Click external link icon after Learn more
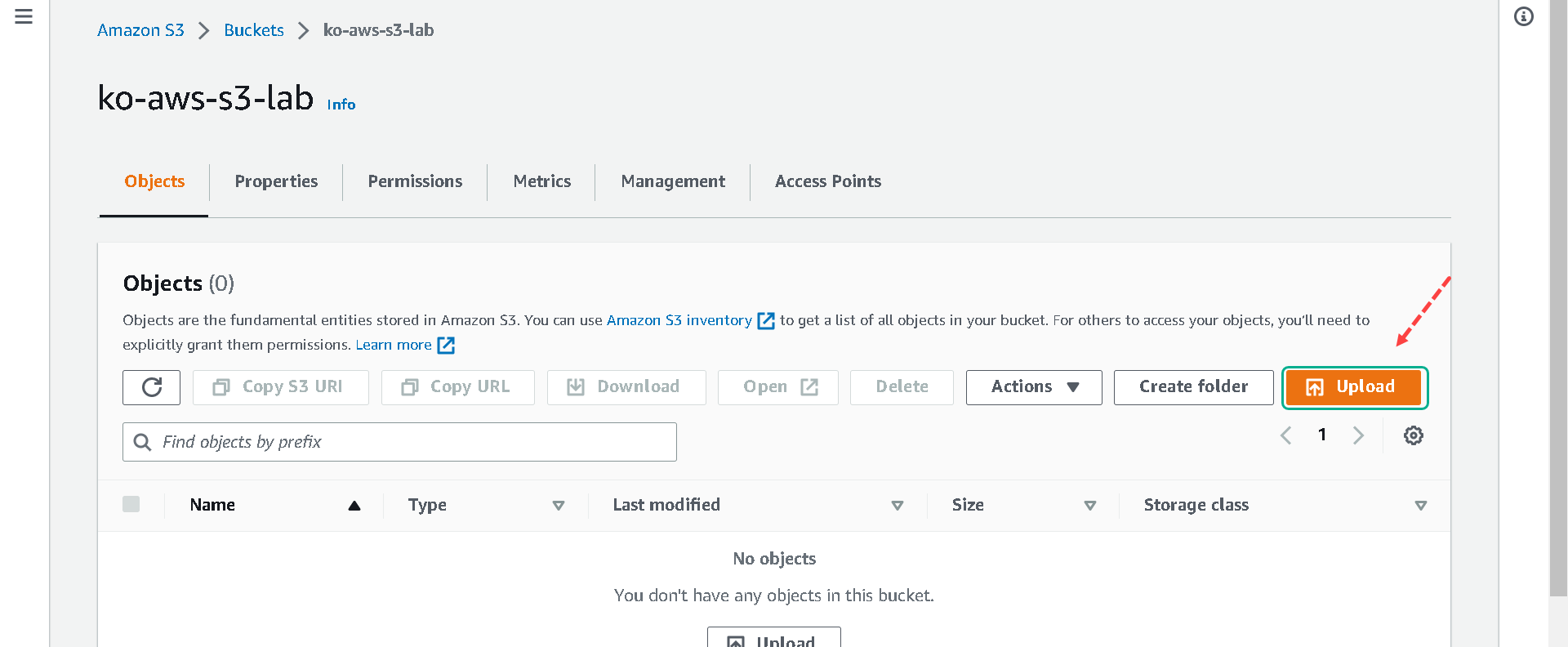This screenshot has height=647, width=1568. pos(446,346)
